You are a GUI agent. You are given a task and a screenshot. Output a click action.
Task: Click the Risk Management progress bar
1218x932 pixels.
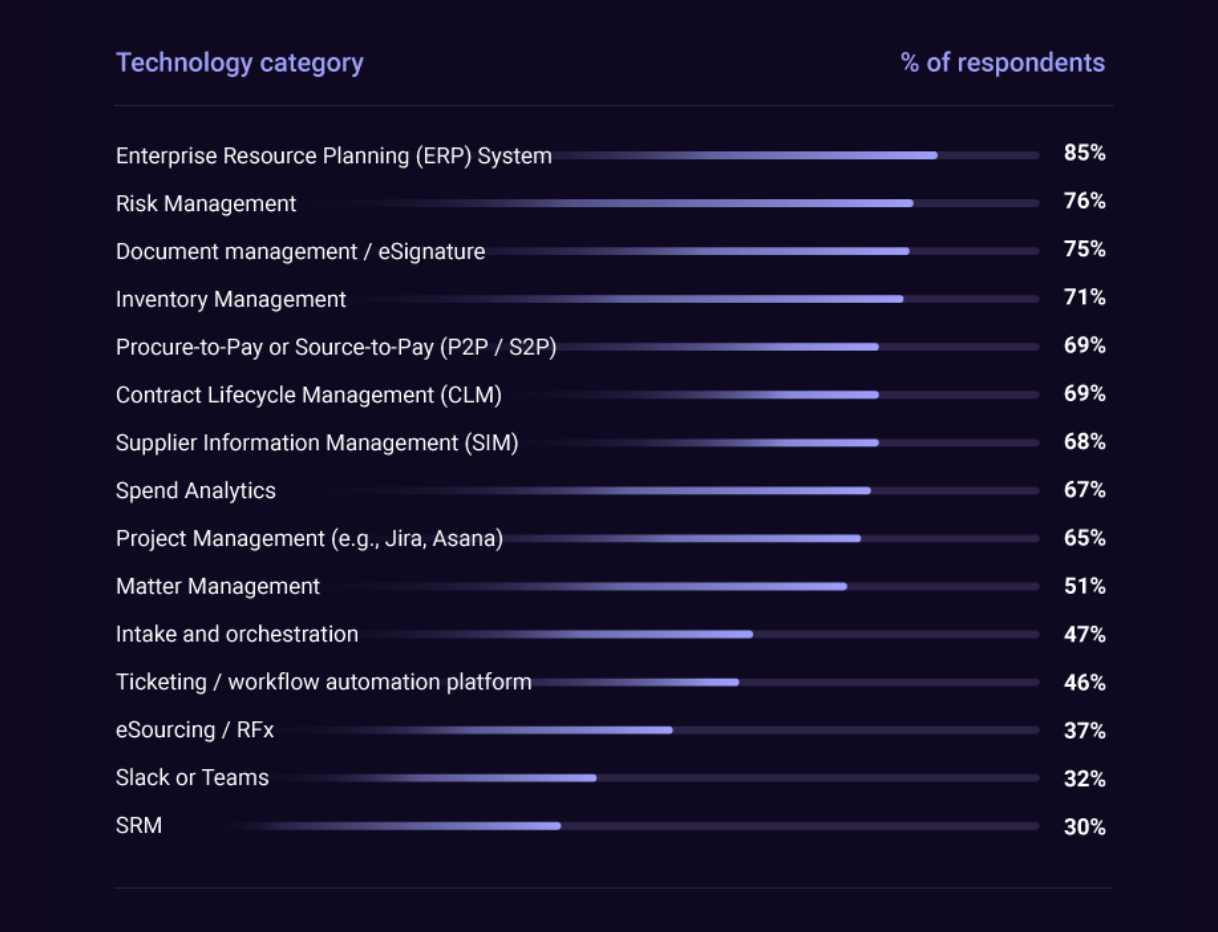[670, 203]
